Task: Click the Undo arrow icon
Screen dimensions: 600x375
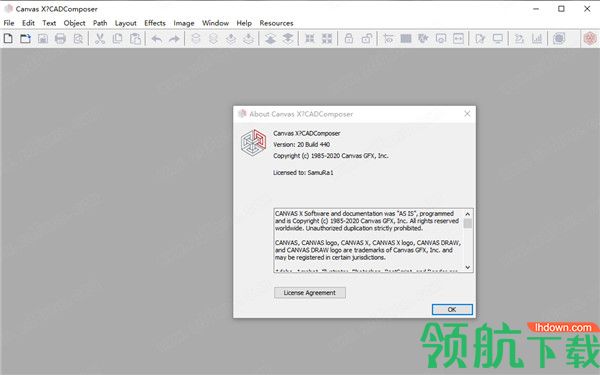Action: tap(157, 38)
